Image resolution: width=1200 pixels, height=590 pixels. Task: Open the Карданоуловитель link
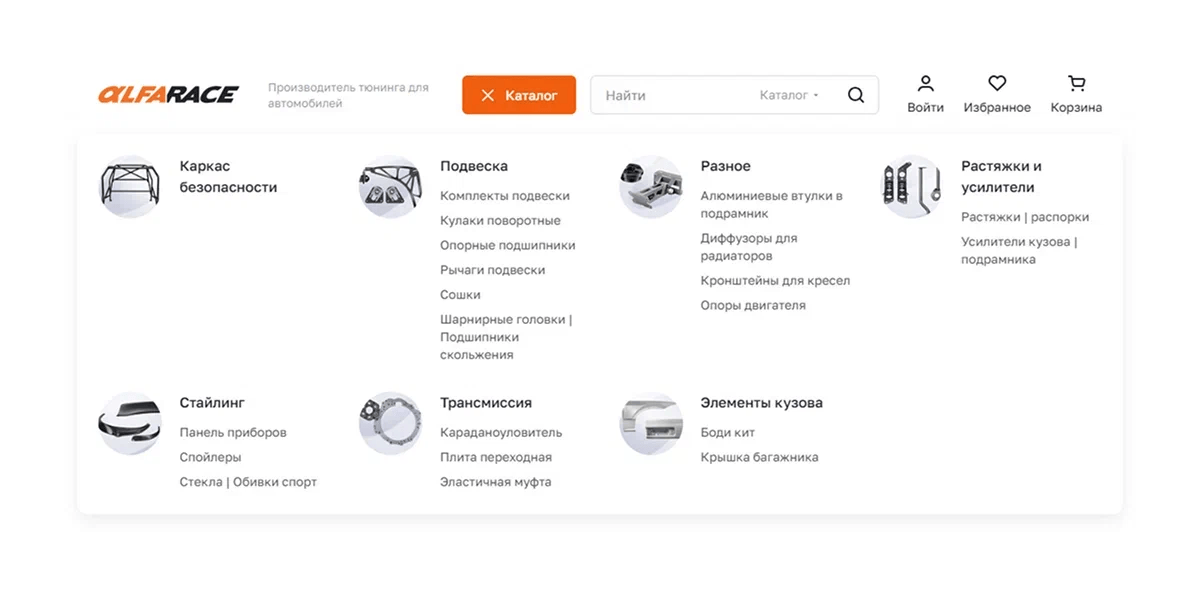(x=501, y=433)
